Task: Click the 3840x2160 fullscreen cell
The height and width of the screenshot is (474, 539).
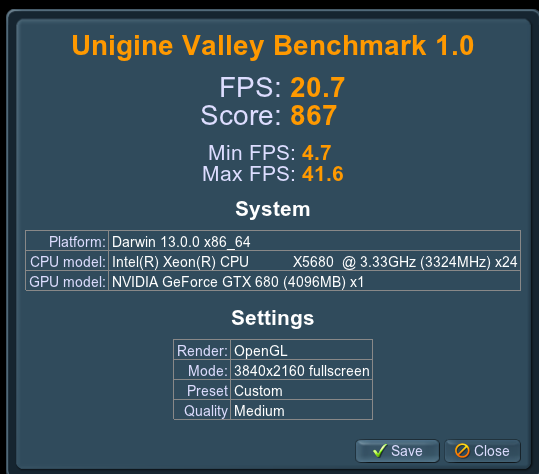Action: coord(301,370)
